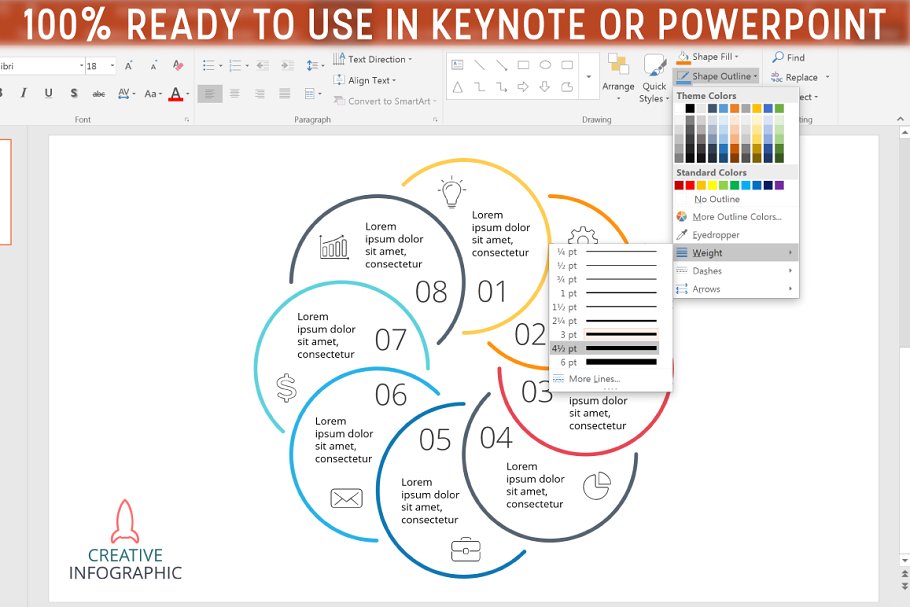Click the Clear All Formatting icon

click(178, 66)
